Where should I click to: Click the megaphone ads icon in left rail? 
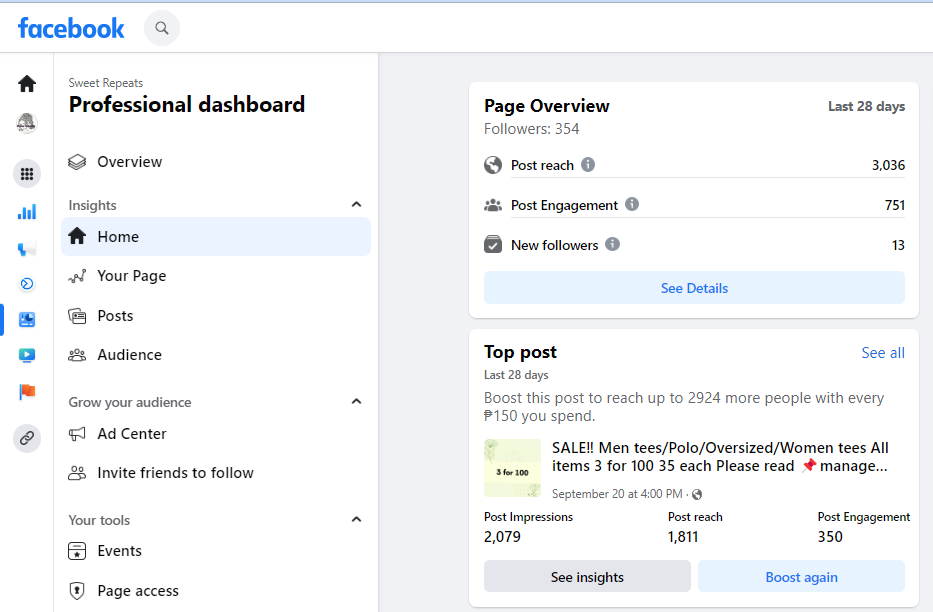pos(27,248)
